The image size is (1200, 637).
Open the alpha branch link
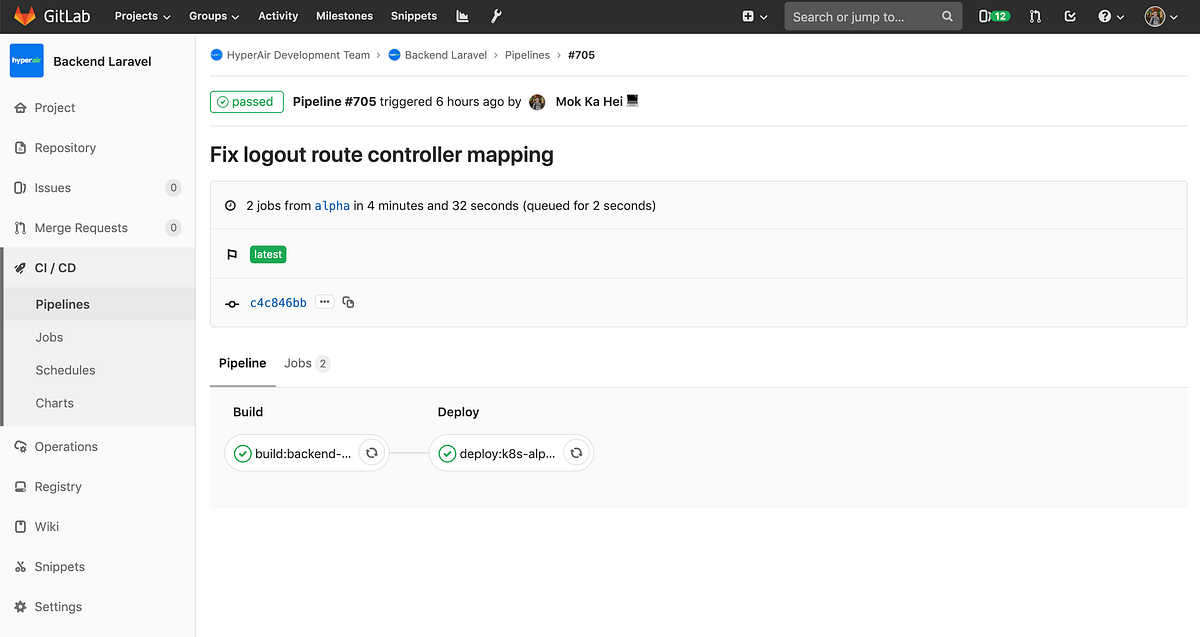click(332, 206)
